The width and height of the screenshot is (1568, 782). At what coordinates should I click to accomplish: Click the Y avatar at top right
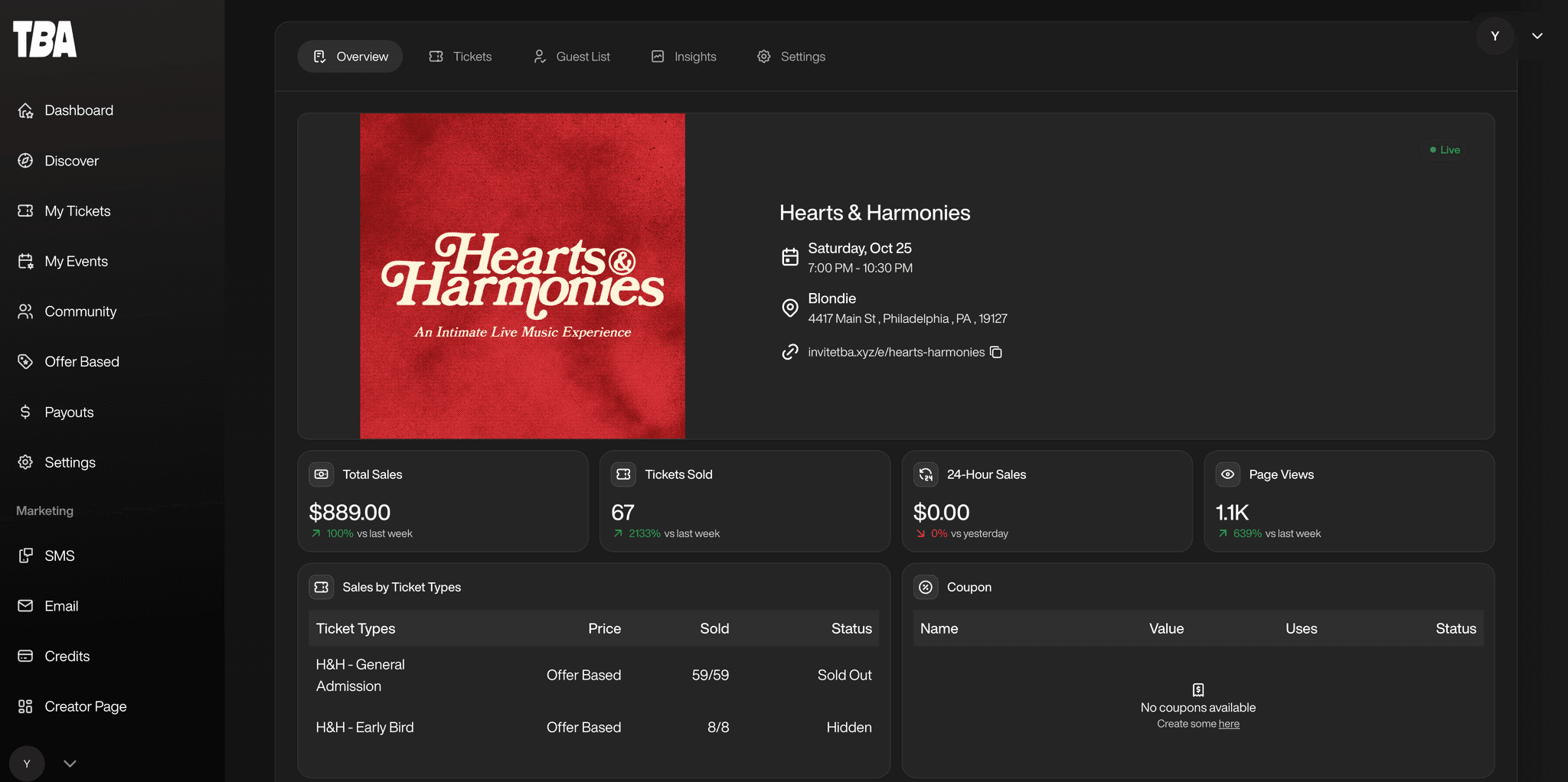click(x=1494, y=36)
